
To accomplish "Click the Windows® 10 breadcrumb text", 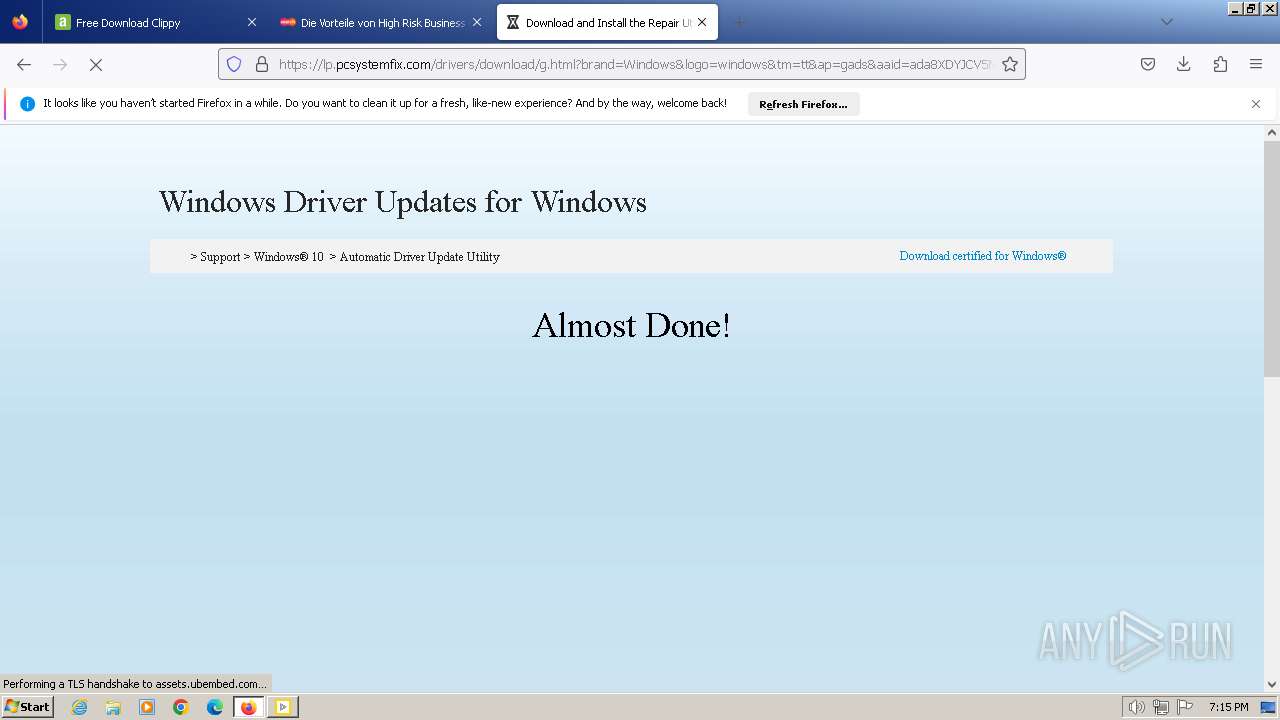I will coord(289,257).
